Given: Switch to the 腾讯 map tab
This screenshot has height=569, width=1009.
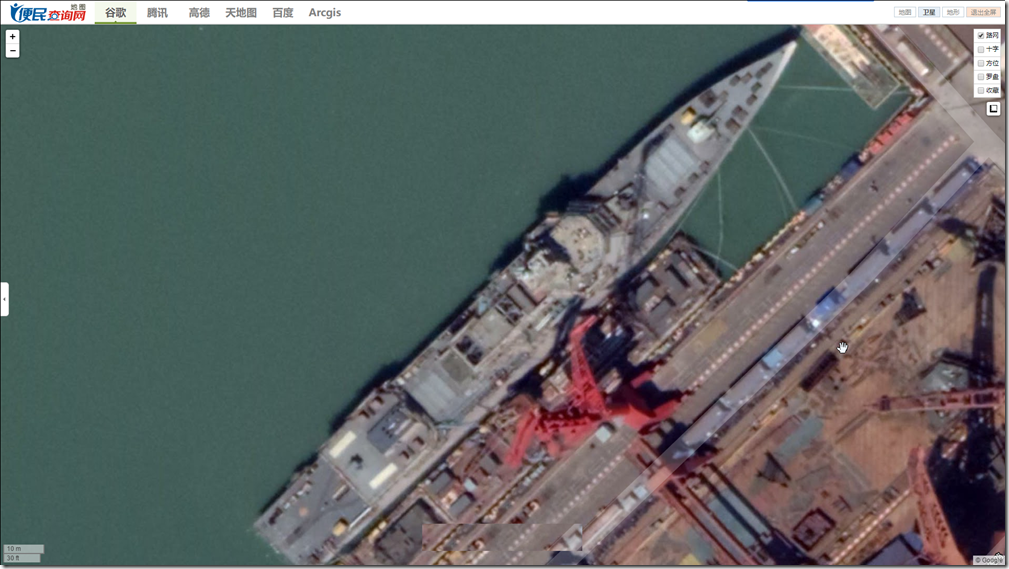Looking at the screenshot, I should point(157,13).
